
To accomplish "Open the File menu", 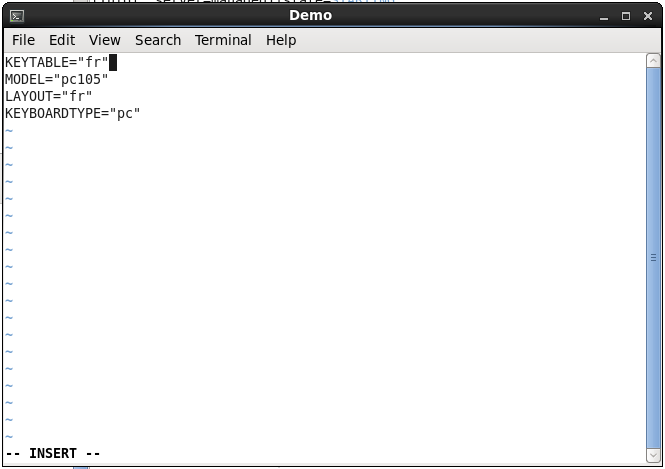I will 23,40.
